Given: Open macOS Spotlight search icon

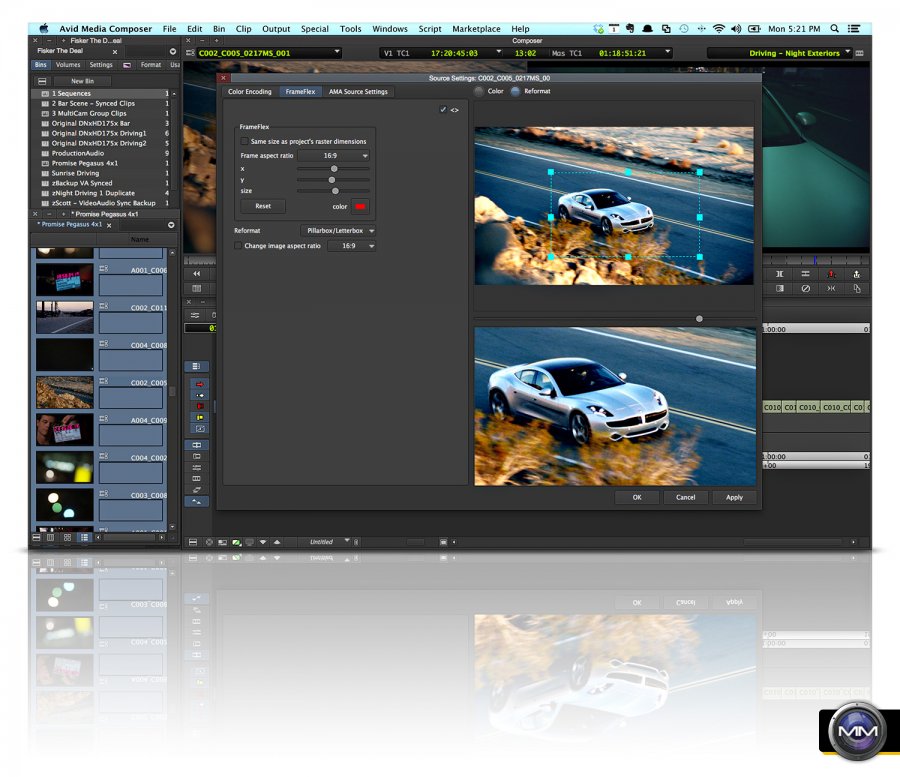Looking at the screenshot, I should click(x=833, y=29).
